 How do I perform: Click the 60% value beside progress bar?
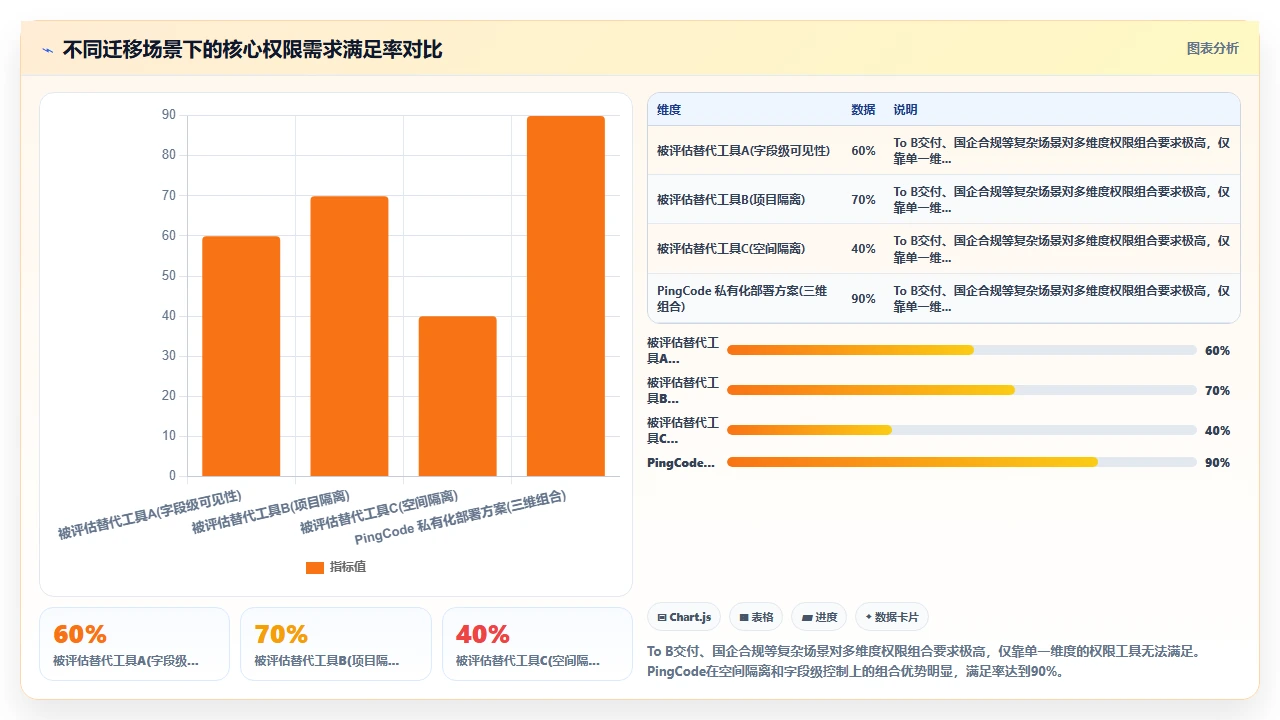coord(1217,350)
